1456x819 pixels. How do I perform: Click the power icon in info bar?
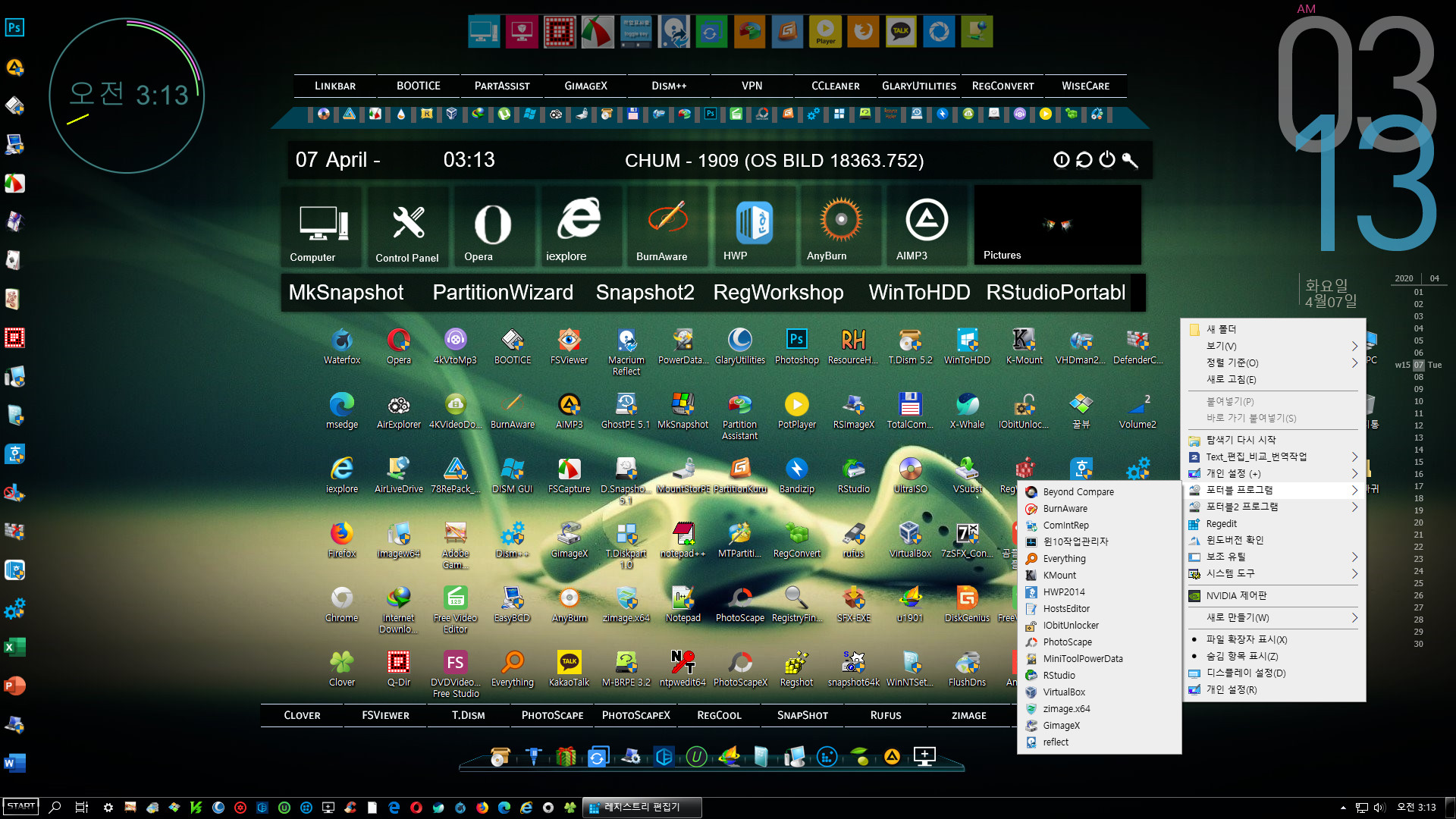1107,159
